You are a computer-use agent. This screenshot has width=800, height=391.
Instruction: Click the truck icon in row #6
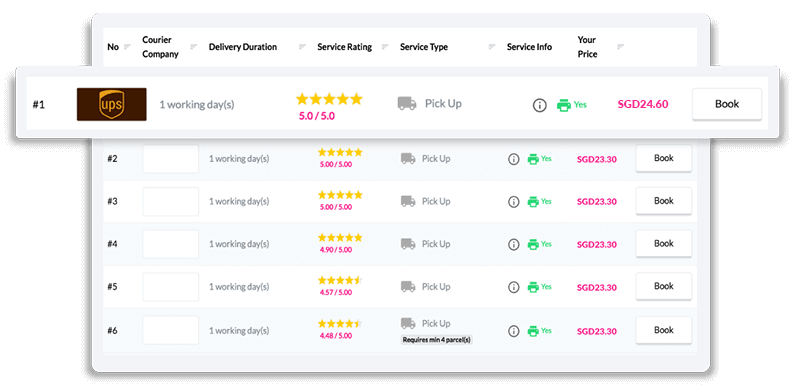pos(408,323)
